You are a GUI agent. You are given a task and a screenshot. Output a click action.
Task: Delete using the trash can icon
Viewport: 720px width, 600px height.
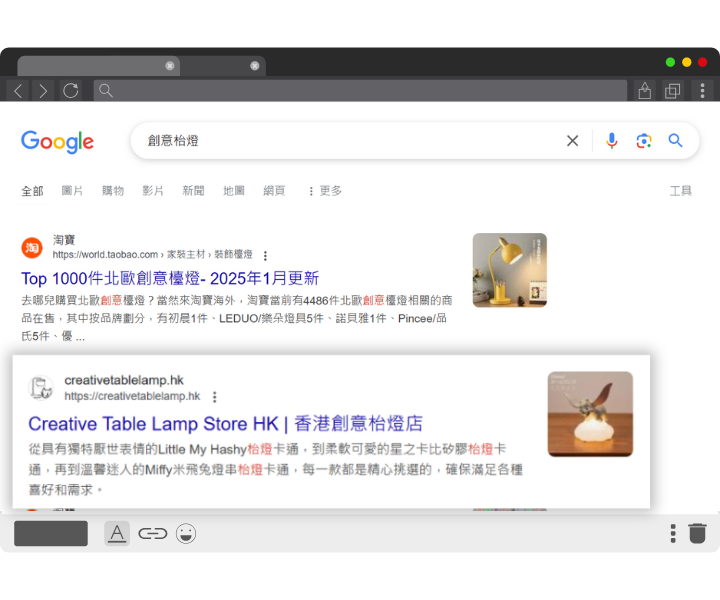pyautogui.click(x=697, y=533)
